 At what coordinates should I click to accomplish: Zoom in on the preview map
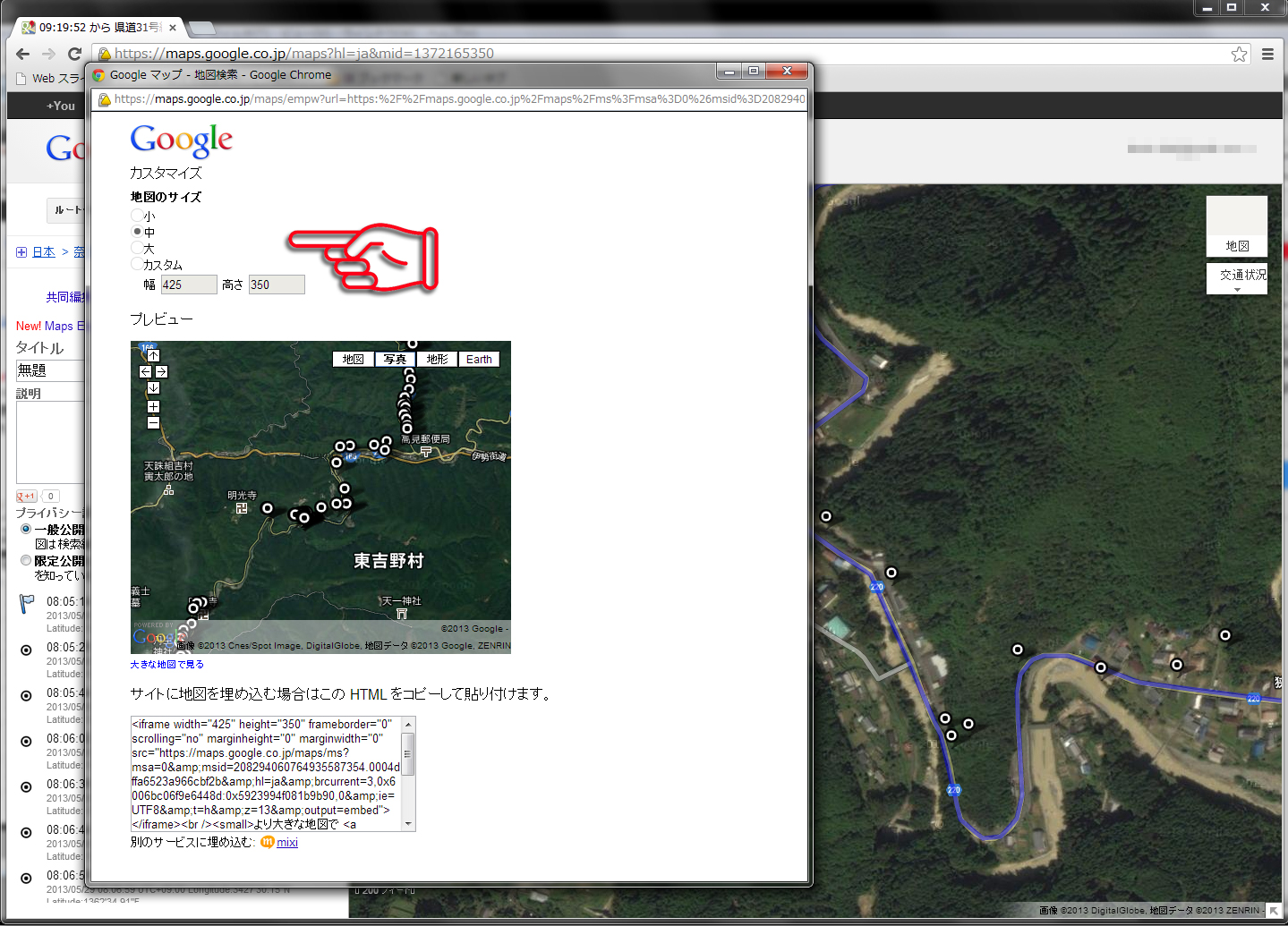pos(153,406)
